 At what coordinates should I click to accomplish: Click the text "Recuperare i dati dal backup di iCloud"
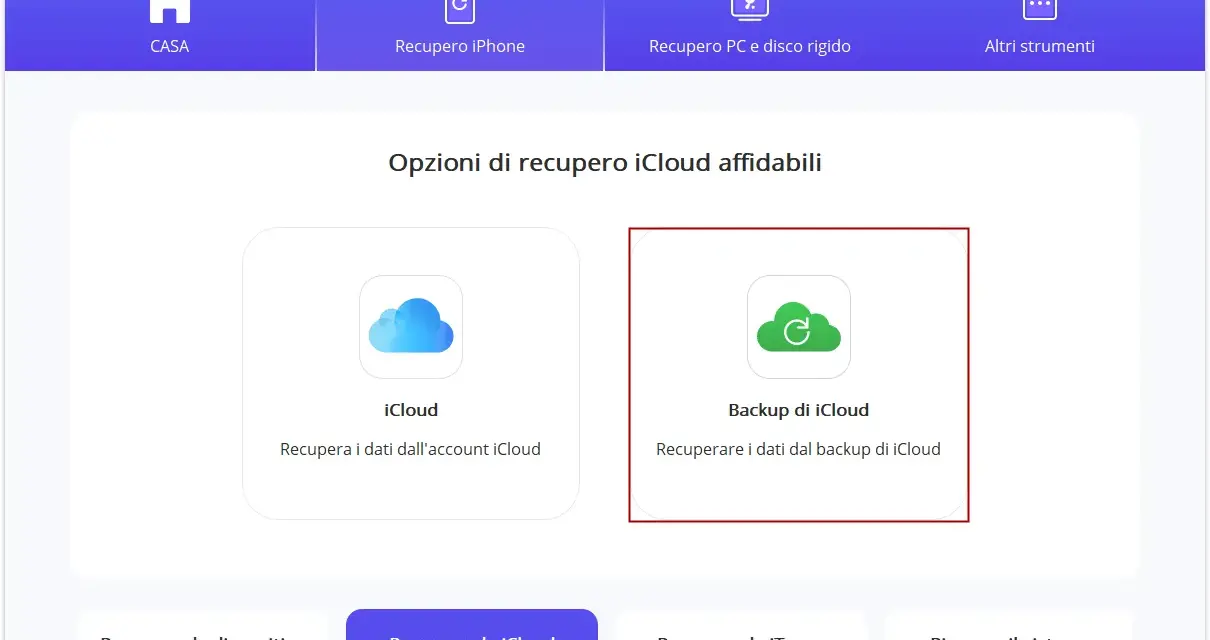798,450
